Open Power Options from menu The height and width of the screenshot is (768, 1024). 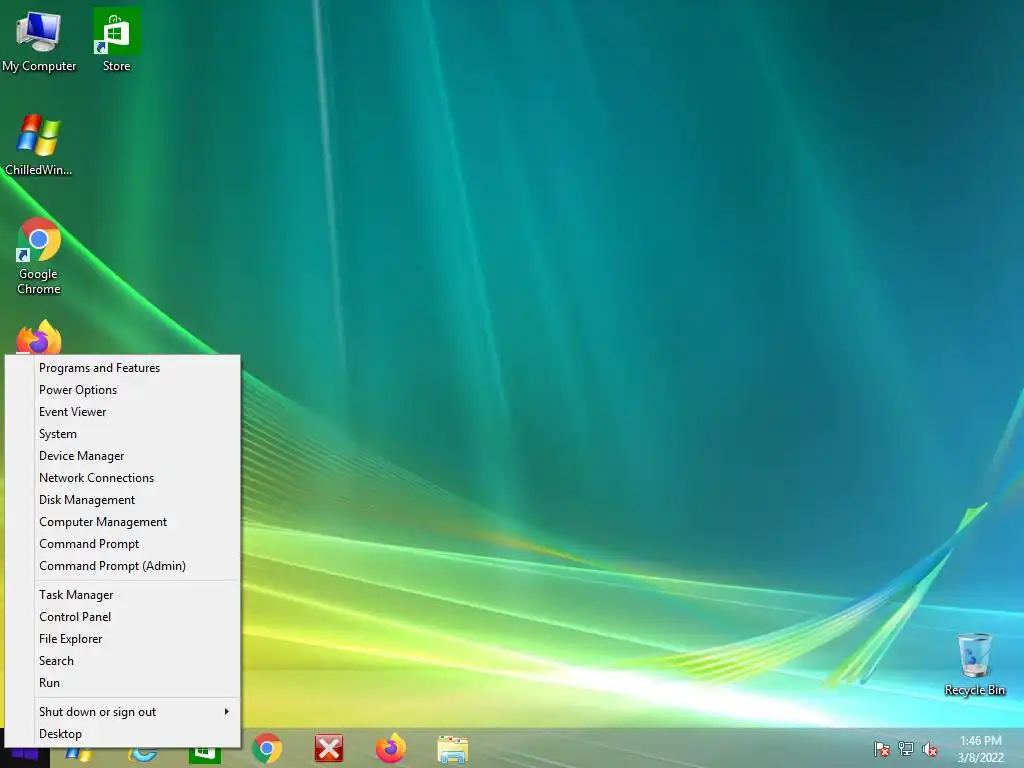(x=123, y=390)
